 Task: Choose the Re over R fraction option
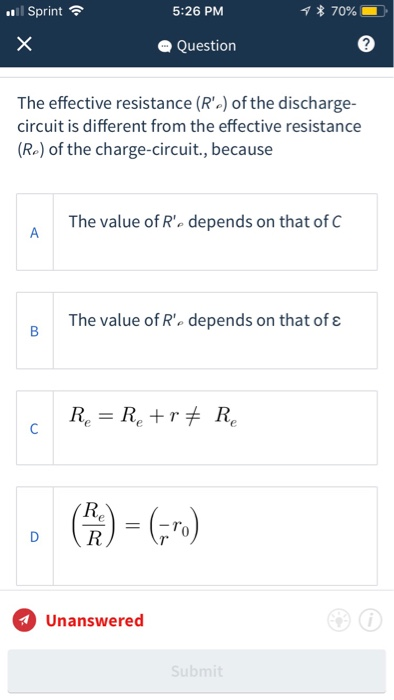point(197,537)
